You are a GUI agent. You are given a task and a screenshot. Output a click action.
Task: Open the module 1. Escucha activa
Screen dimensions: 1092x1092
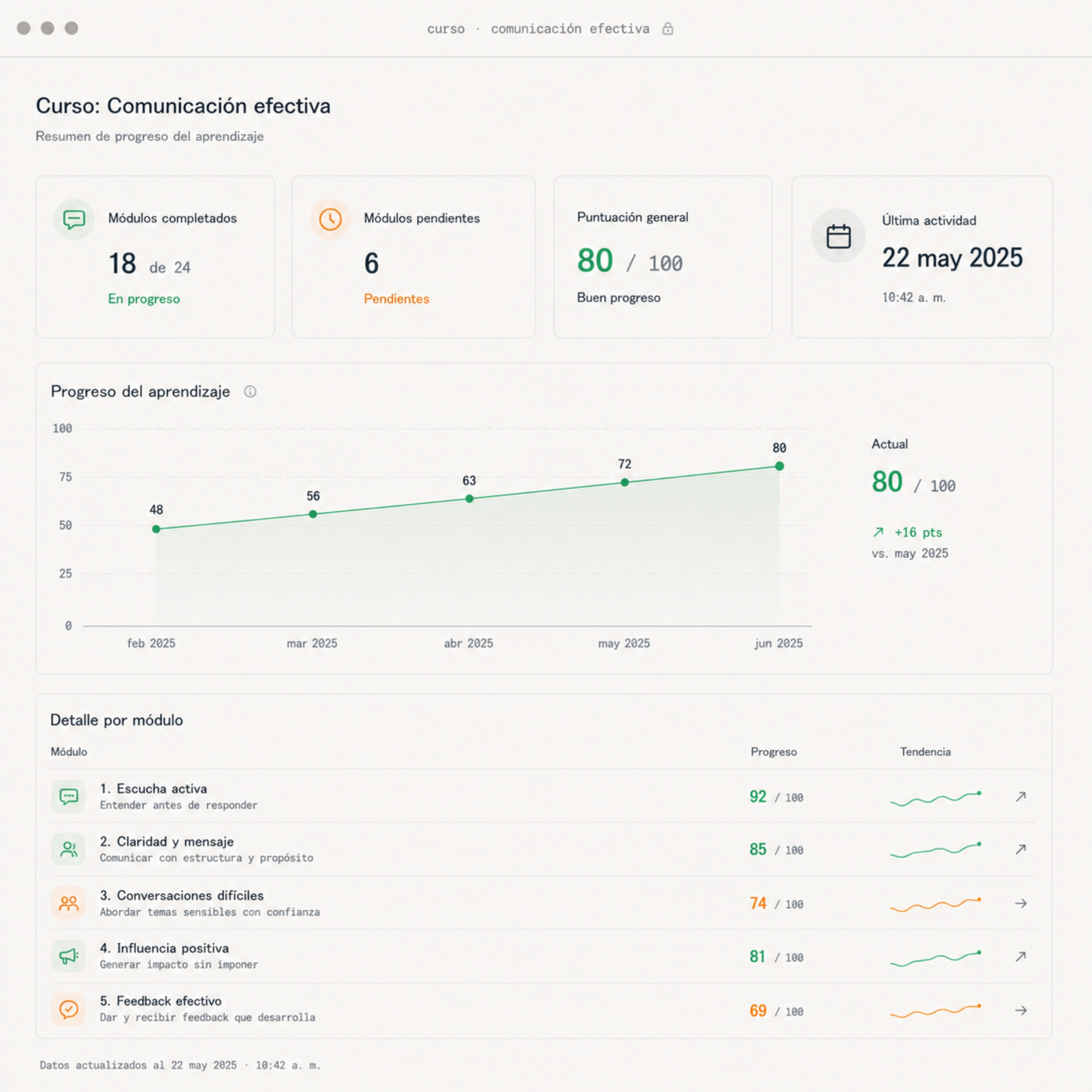tap(543, 796)
